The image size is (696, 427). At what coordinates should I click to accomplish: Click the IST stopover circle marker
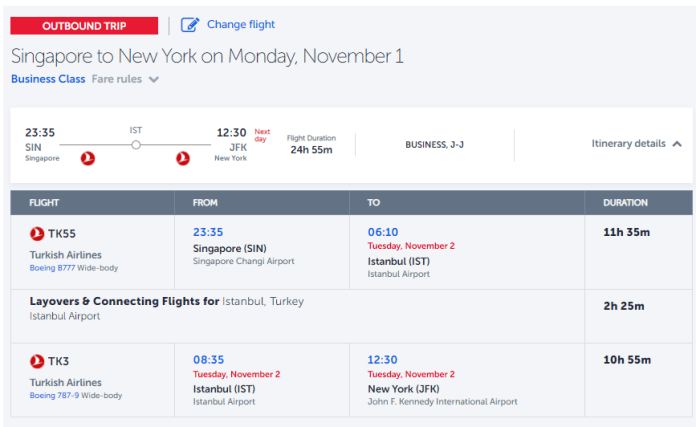136,145
